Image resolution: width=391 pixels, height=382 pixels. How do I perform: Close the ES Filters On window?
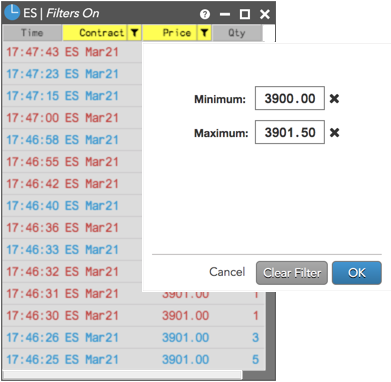point(265,14)
